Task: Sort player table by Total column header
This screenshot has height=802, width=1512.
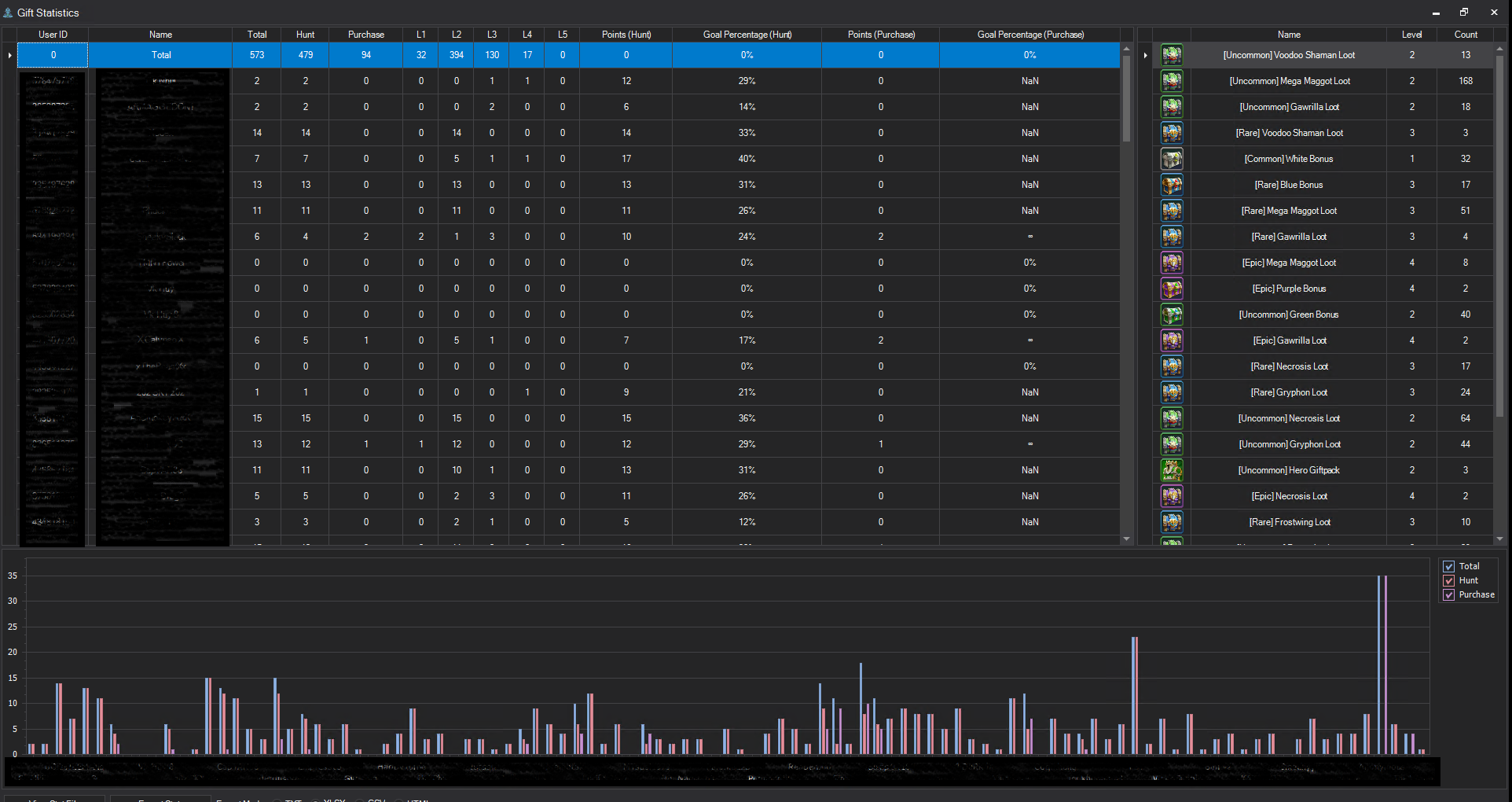Action: point(257,35)
